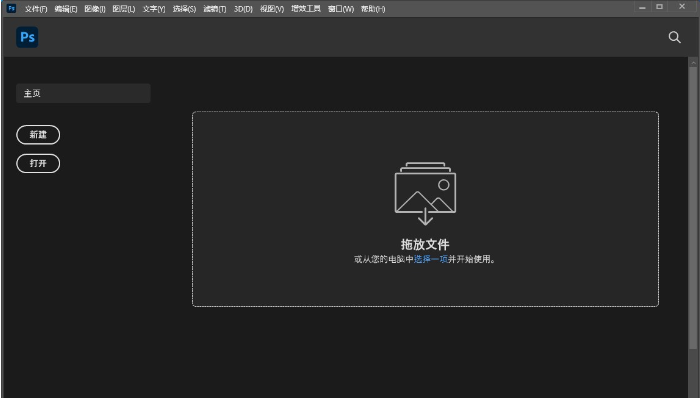
Task: Click the drag-and-drop image stack icon
Action: point(425,193)
